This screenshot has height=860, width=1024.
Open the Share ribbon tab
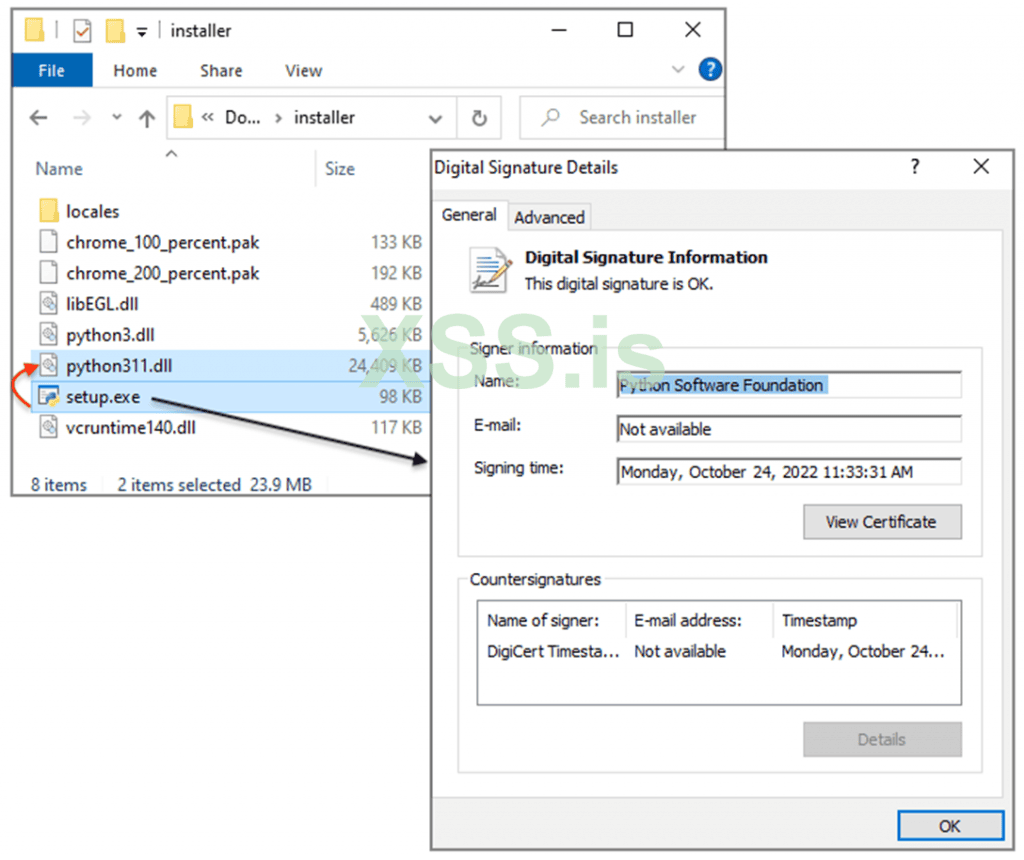(221, 71)
